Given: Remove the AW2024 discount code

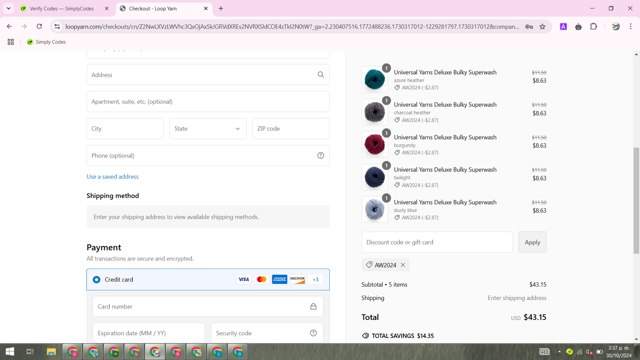Looking at the screenshot, I should [x=403, y=265].
